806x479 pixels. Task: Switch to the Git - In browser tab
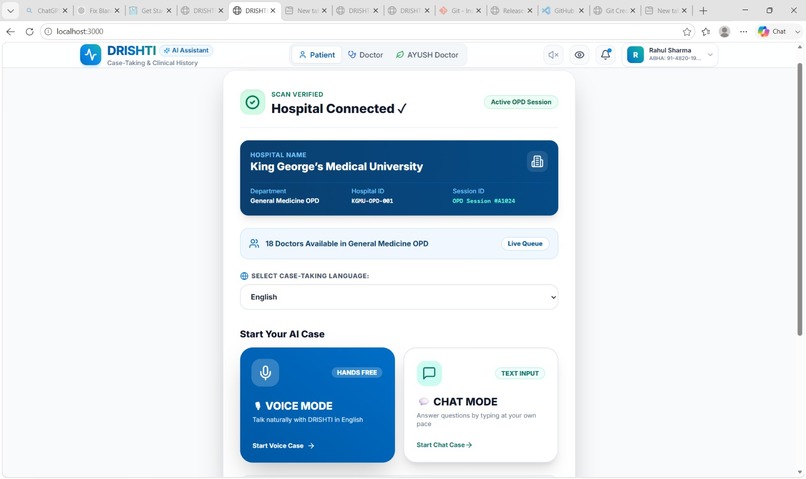coord(460,10)
